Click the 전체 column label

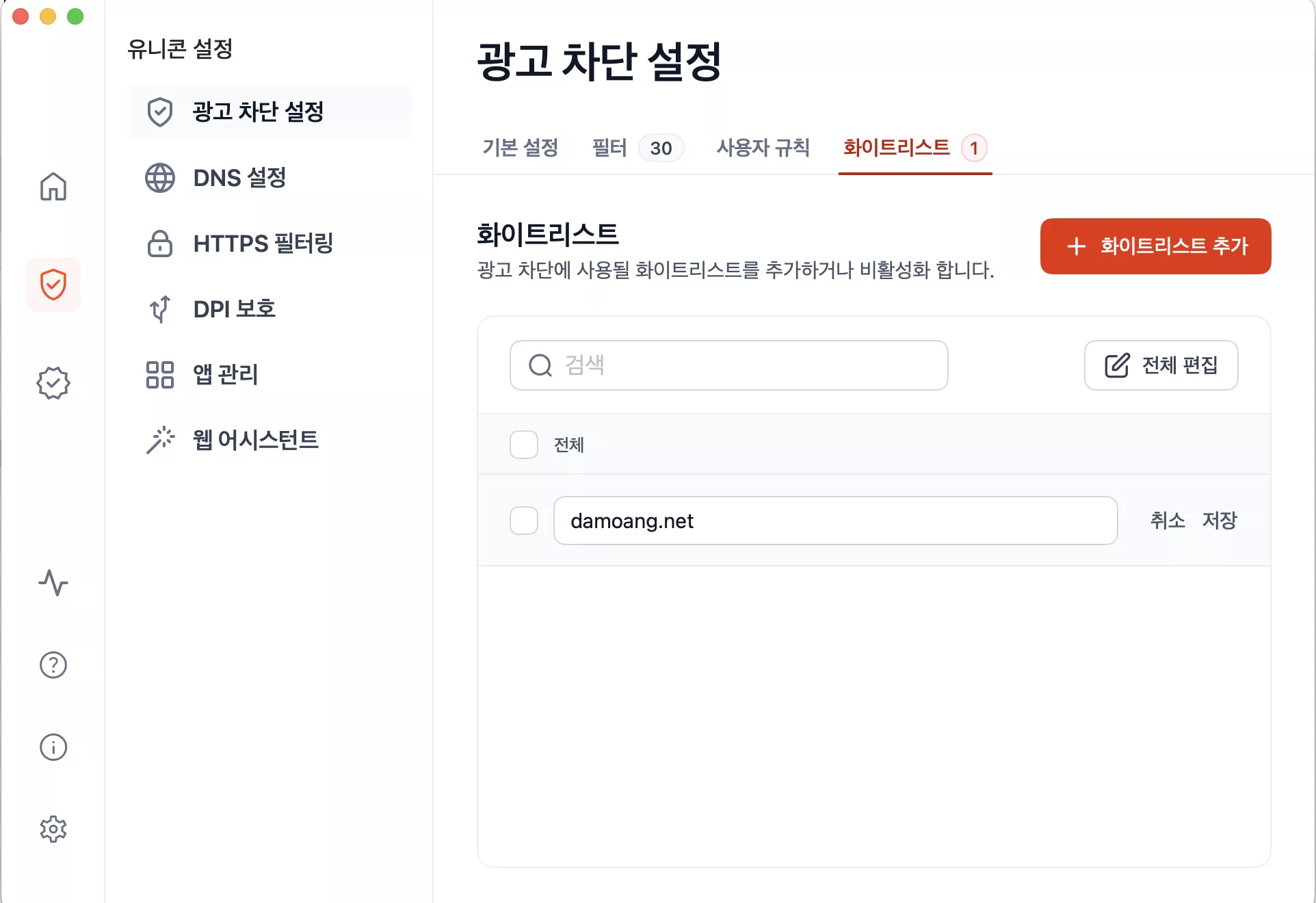[569, 445]
